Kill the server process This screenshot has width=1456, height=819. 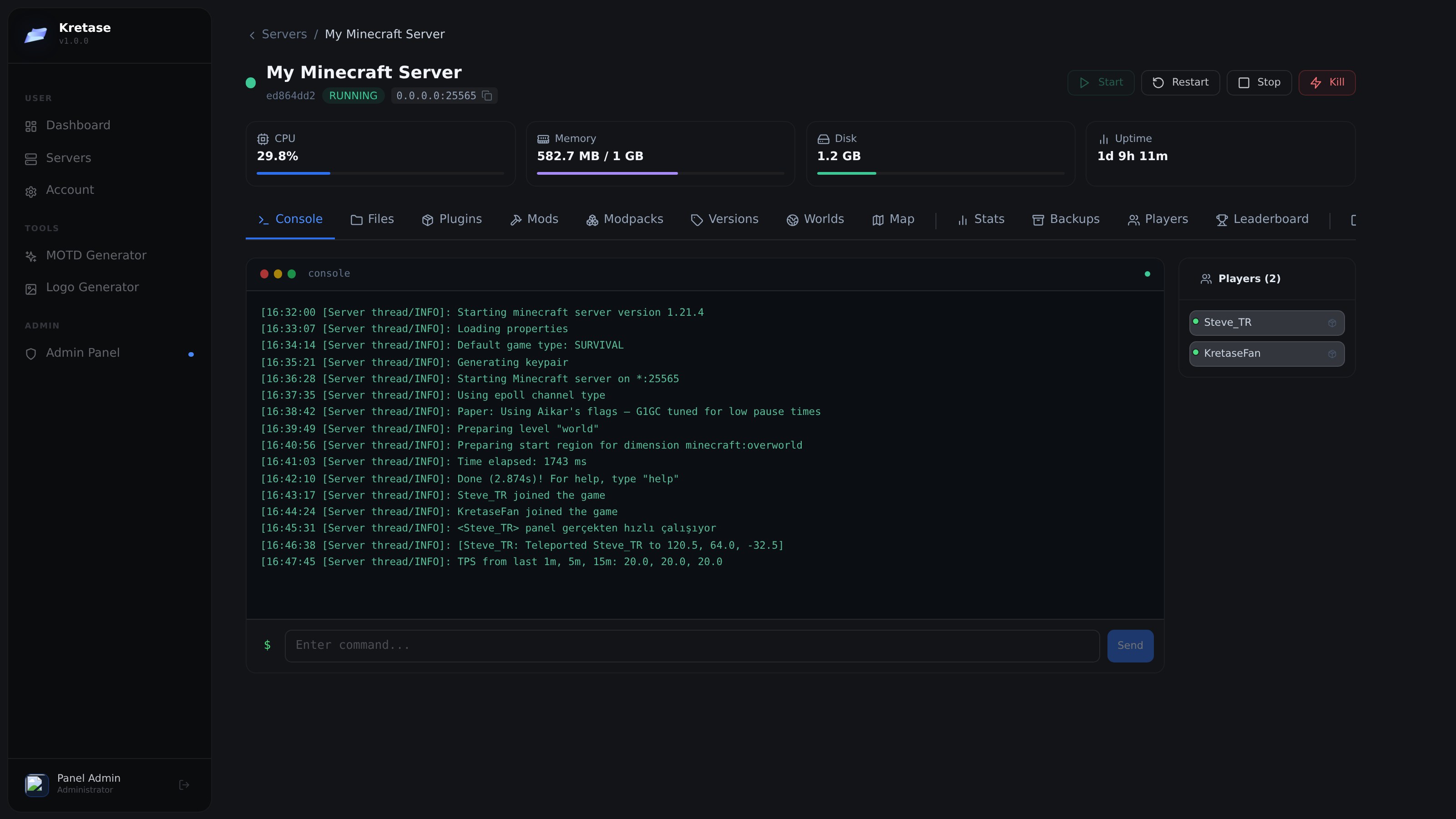1327,82
